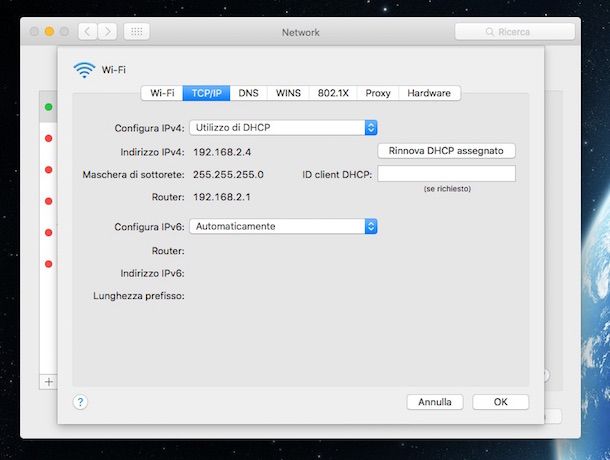Go to the Proxy tab
610x460 pixels.
378,93
